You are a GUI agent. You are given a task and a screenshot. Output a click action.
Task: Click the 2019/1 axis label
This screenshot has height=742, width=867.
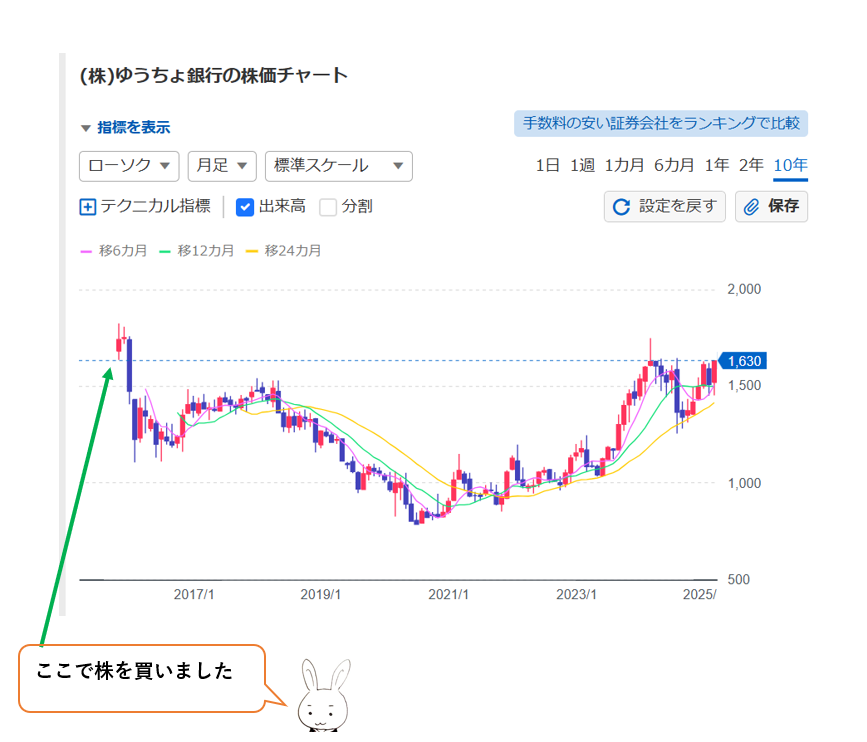point(321,594)
